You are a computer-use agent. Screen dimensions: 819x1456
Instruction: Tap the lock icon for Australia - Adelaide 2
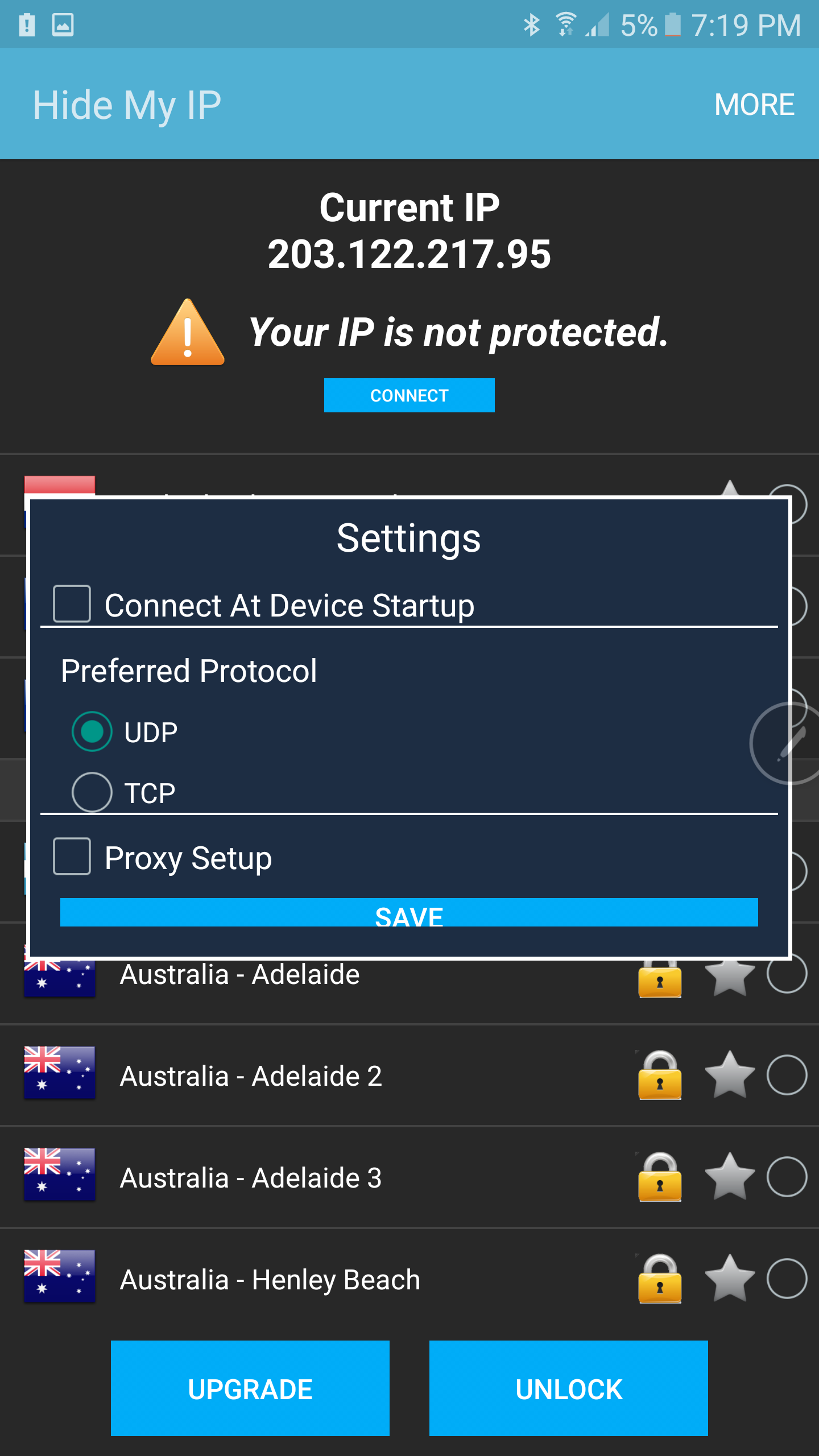[x=660, y=1074]
